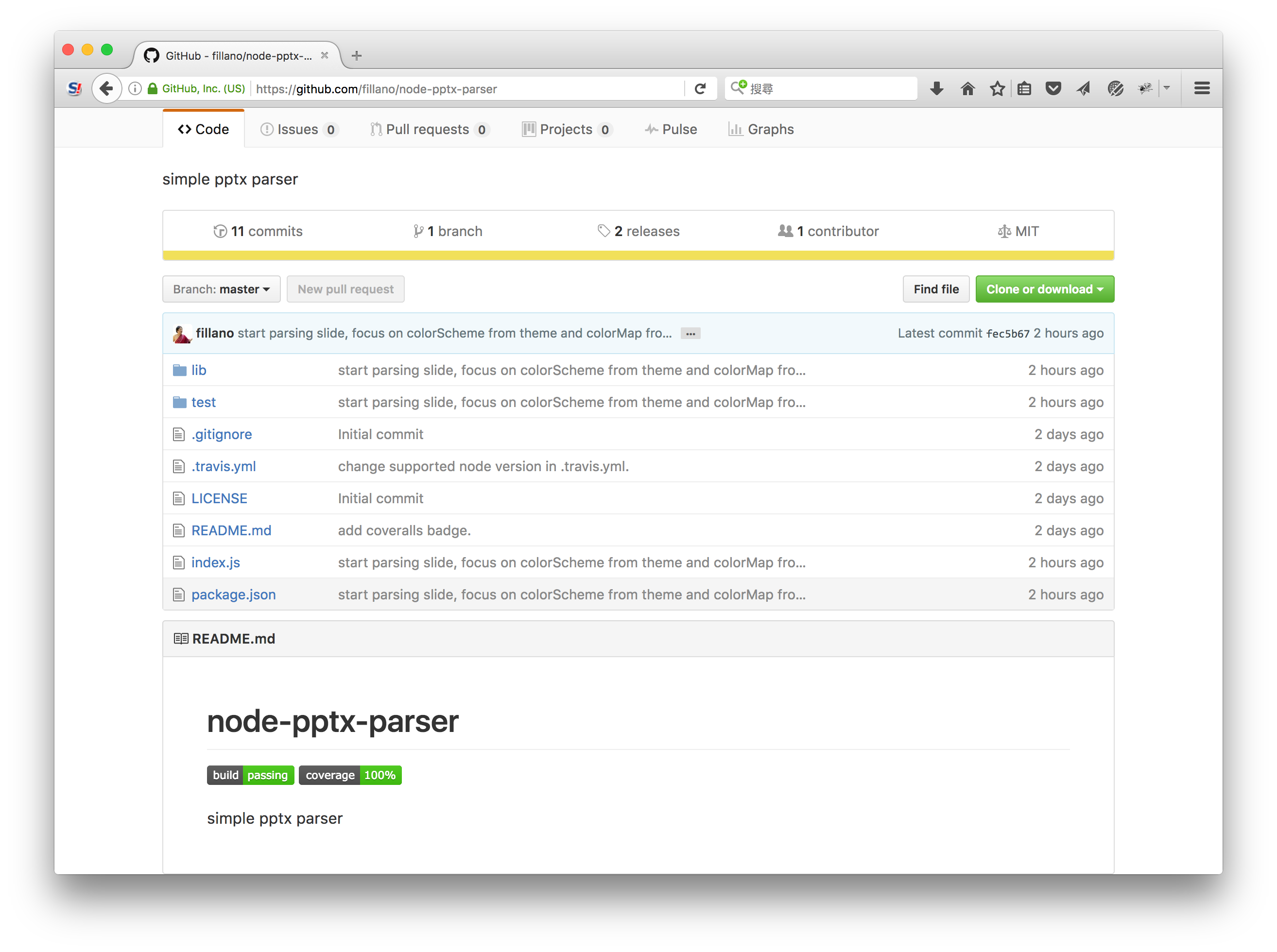
Task: Click the book icon next to README.md header
Action: click(181, 639)
